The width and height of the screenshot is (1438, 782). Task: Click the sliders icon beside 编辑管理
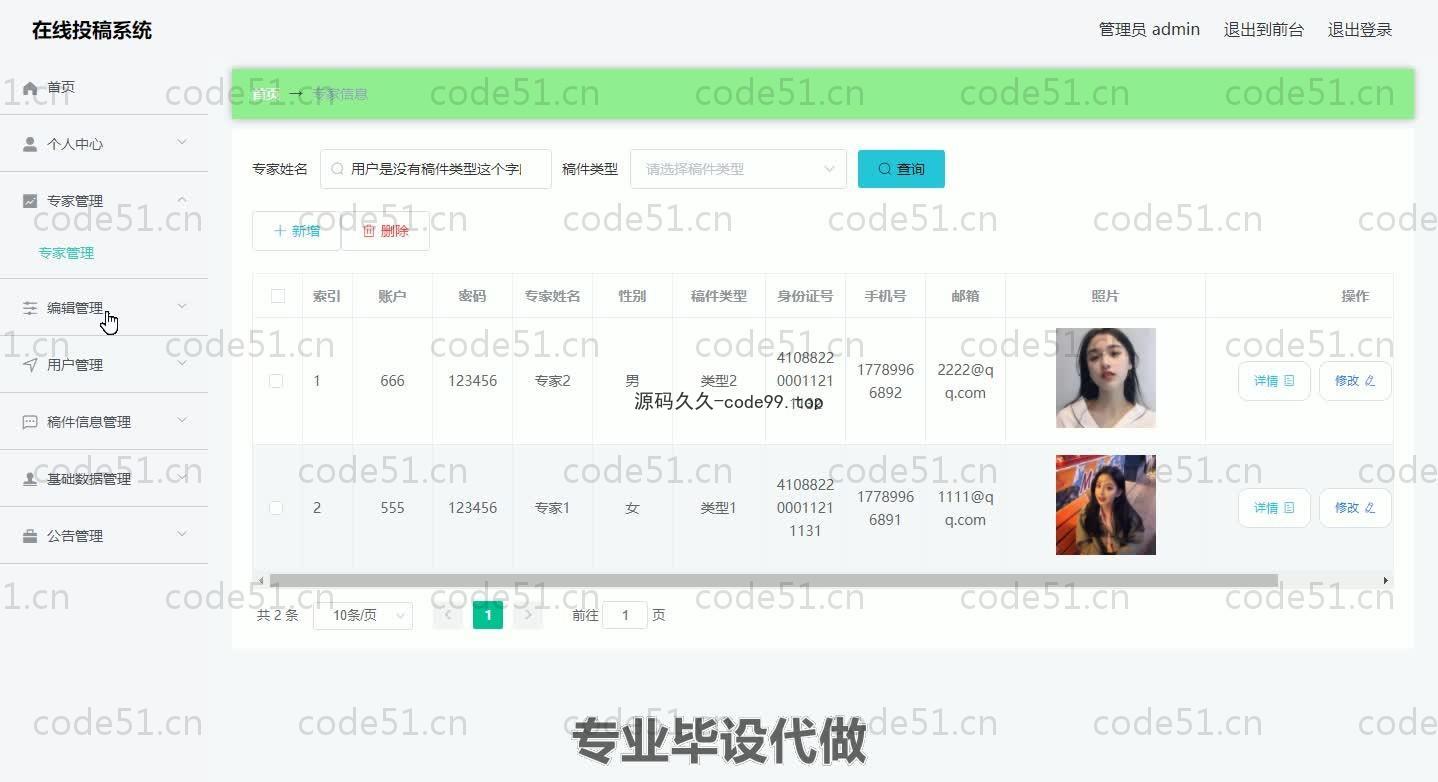30,308
